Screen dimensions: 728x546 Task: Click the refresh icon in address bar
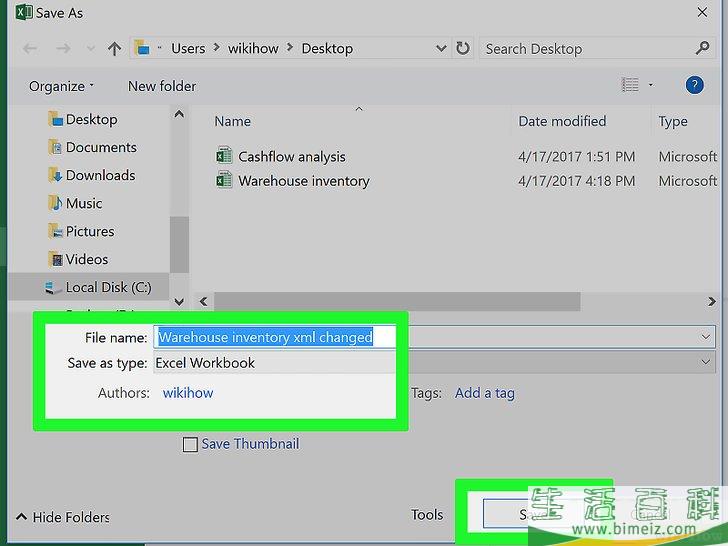point(462,48)
